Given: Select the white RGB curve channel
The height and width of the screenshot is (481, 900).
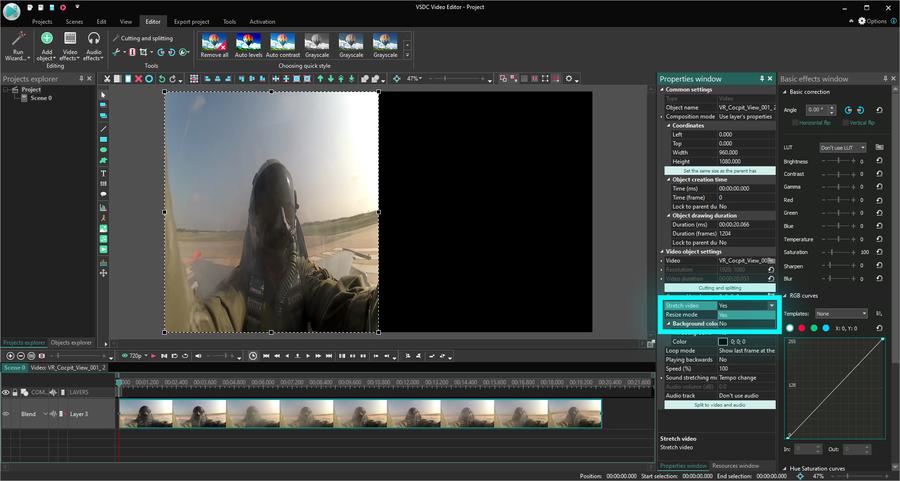Looking at the screenshot, I should [x=790, y=328].
